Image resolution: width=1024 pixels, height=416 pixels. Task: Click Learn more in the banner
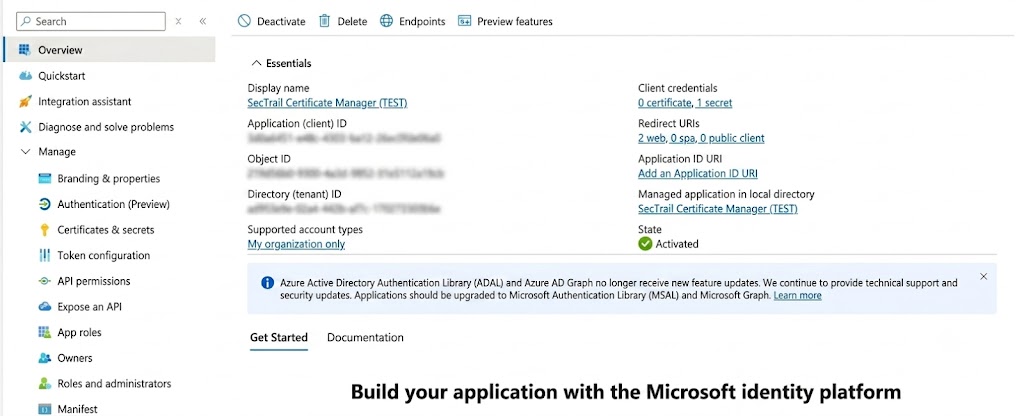pos(797,295)
